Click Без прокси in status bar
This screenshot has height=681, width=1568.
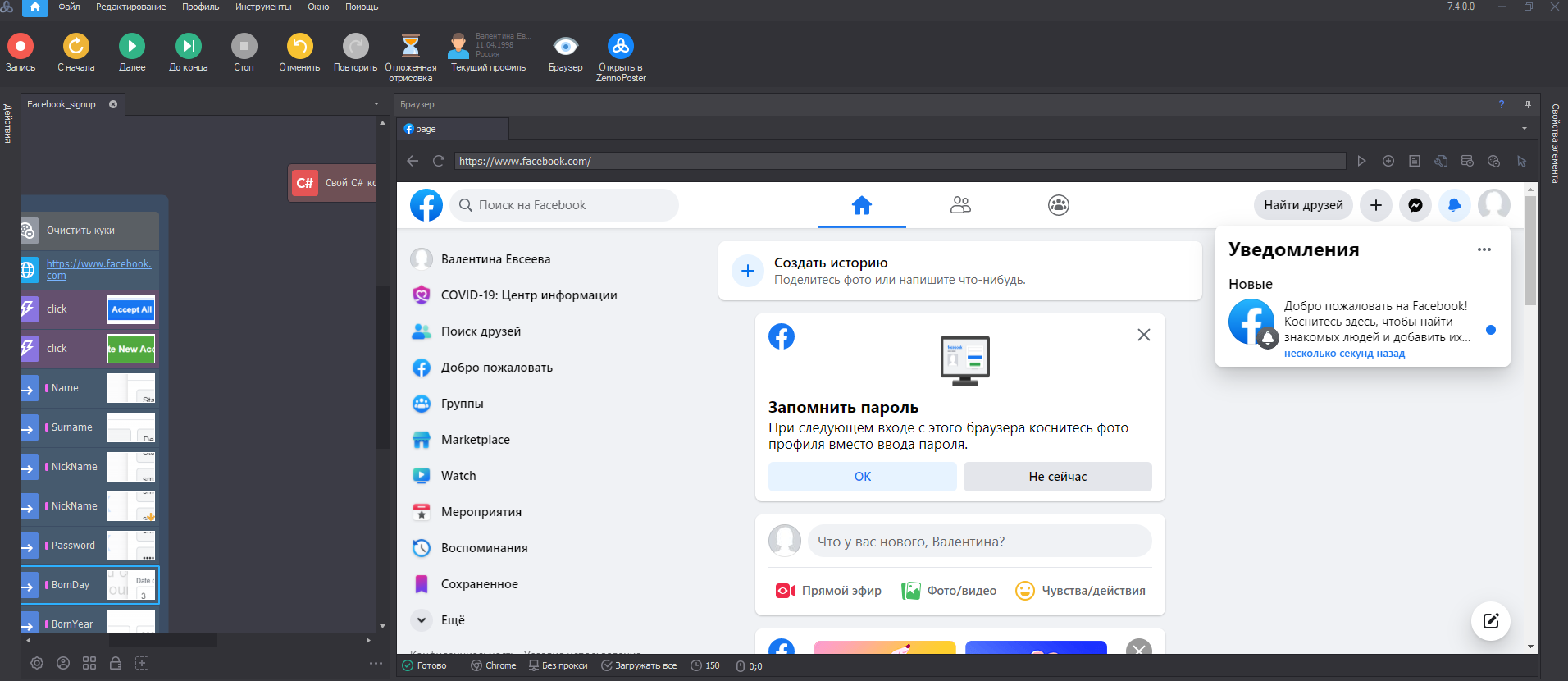point(558,665)
